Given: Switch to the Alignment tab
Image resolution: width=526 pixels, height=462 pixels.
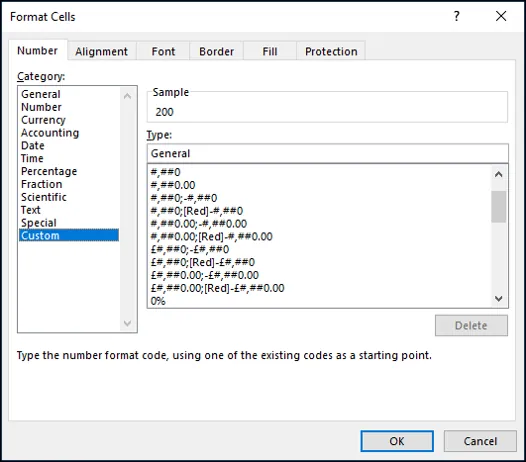Looking at the screenshot, I should click(101, 51).
